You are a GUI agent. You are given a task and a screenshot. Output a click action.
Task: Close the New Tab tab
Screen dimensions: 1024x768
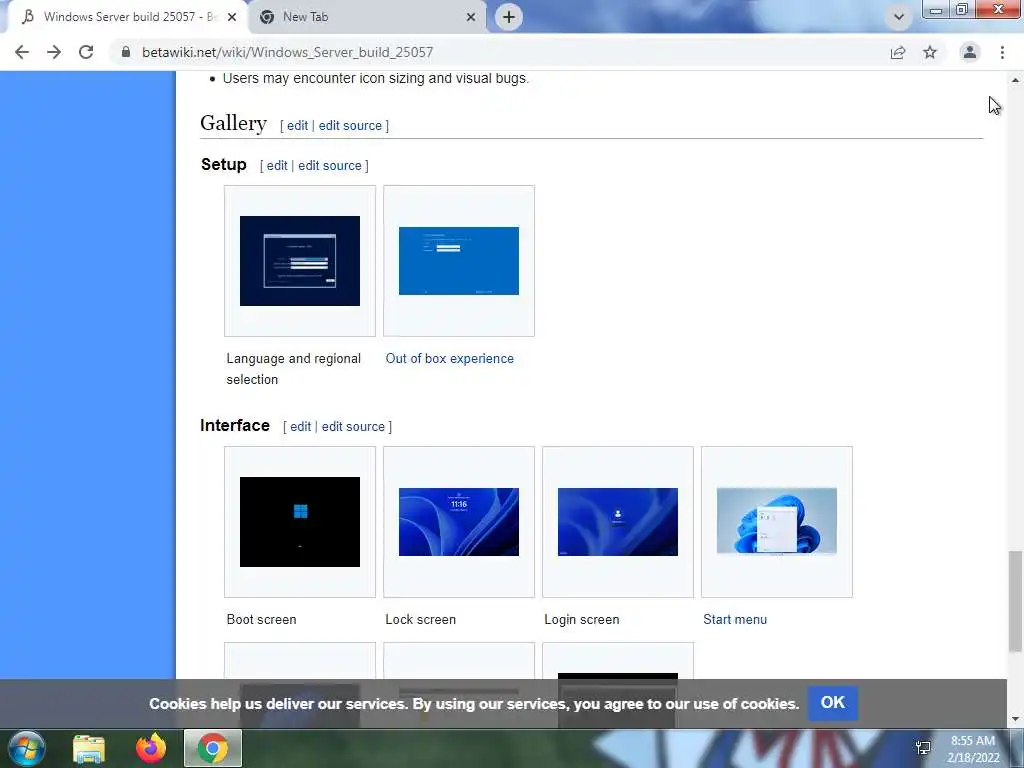471,17
